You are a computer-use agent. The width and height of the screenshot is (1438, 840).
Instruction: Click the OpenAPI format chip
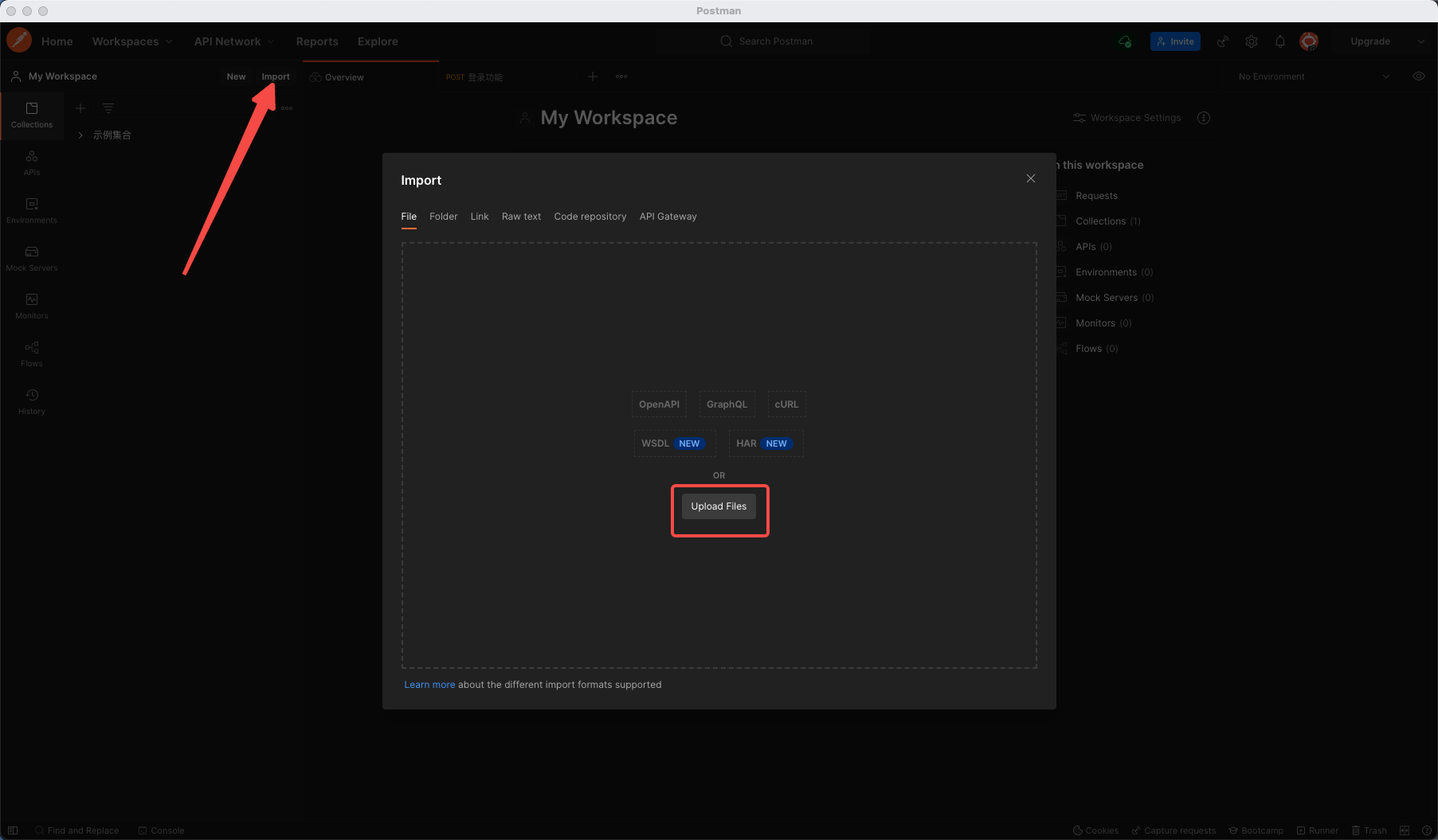point(659,404)
